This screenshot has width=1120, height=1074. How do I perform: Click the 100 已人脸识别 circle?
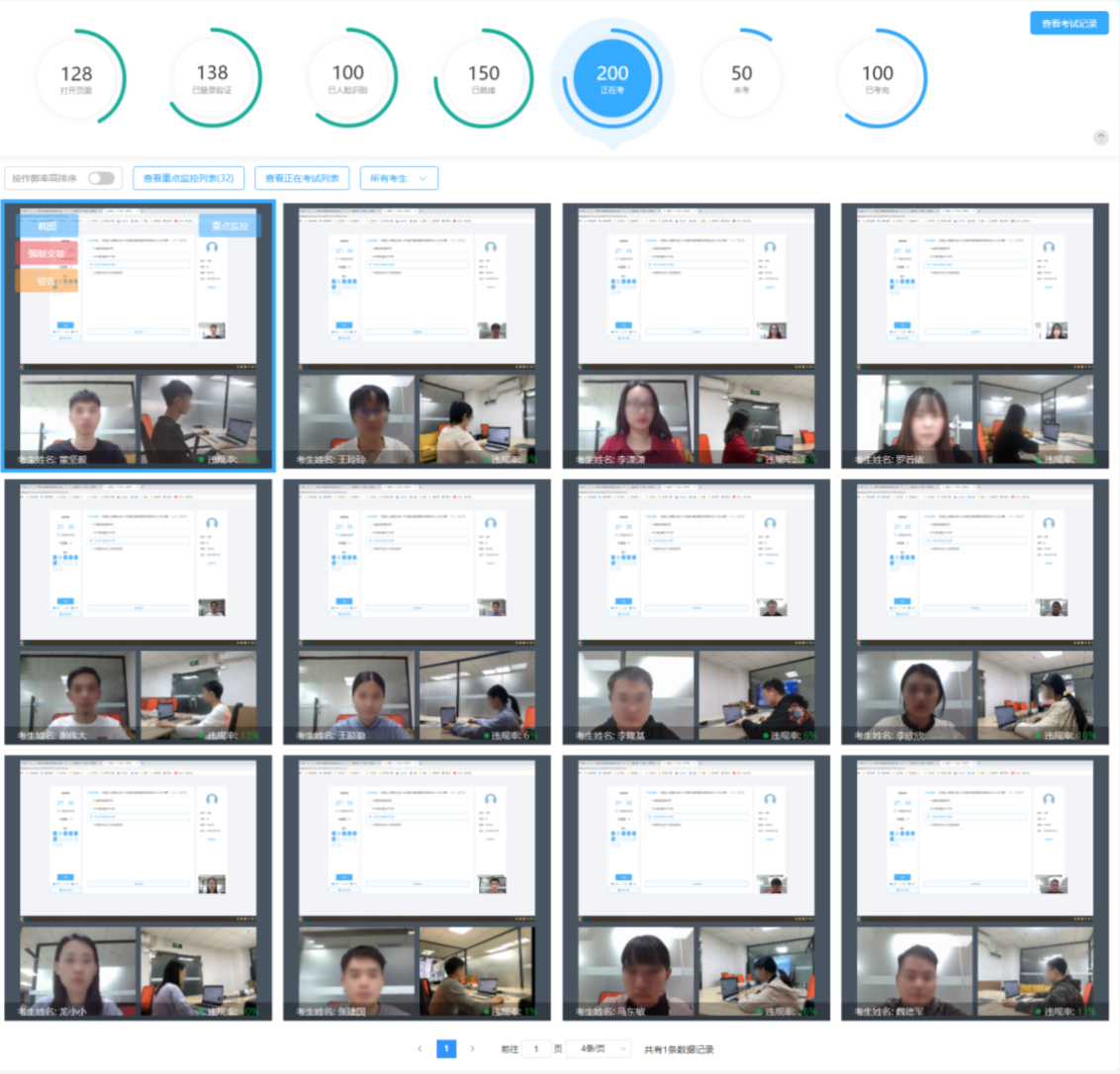point(348,78)
